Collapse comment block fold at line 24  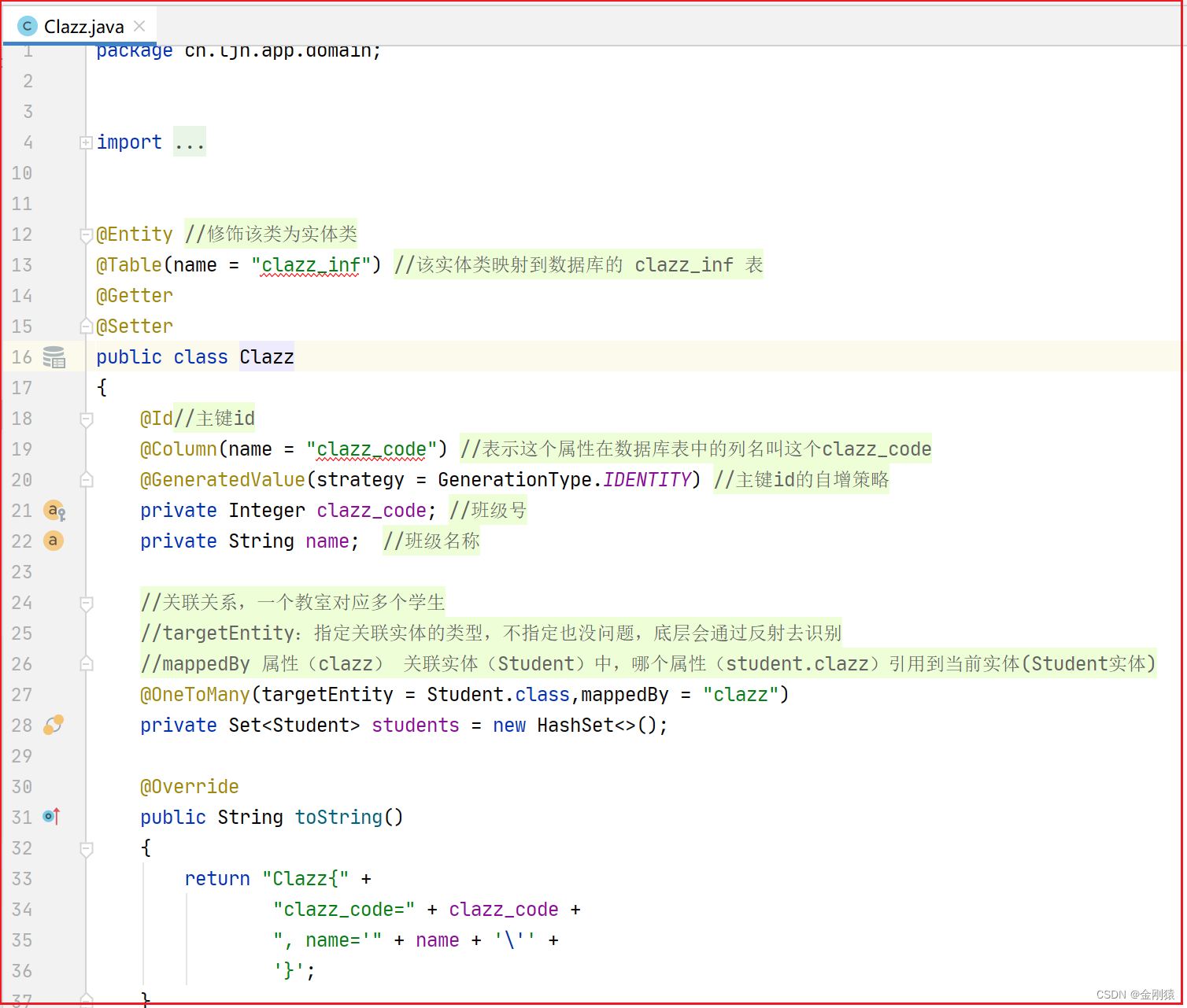click(87, 604)
